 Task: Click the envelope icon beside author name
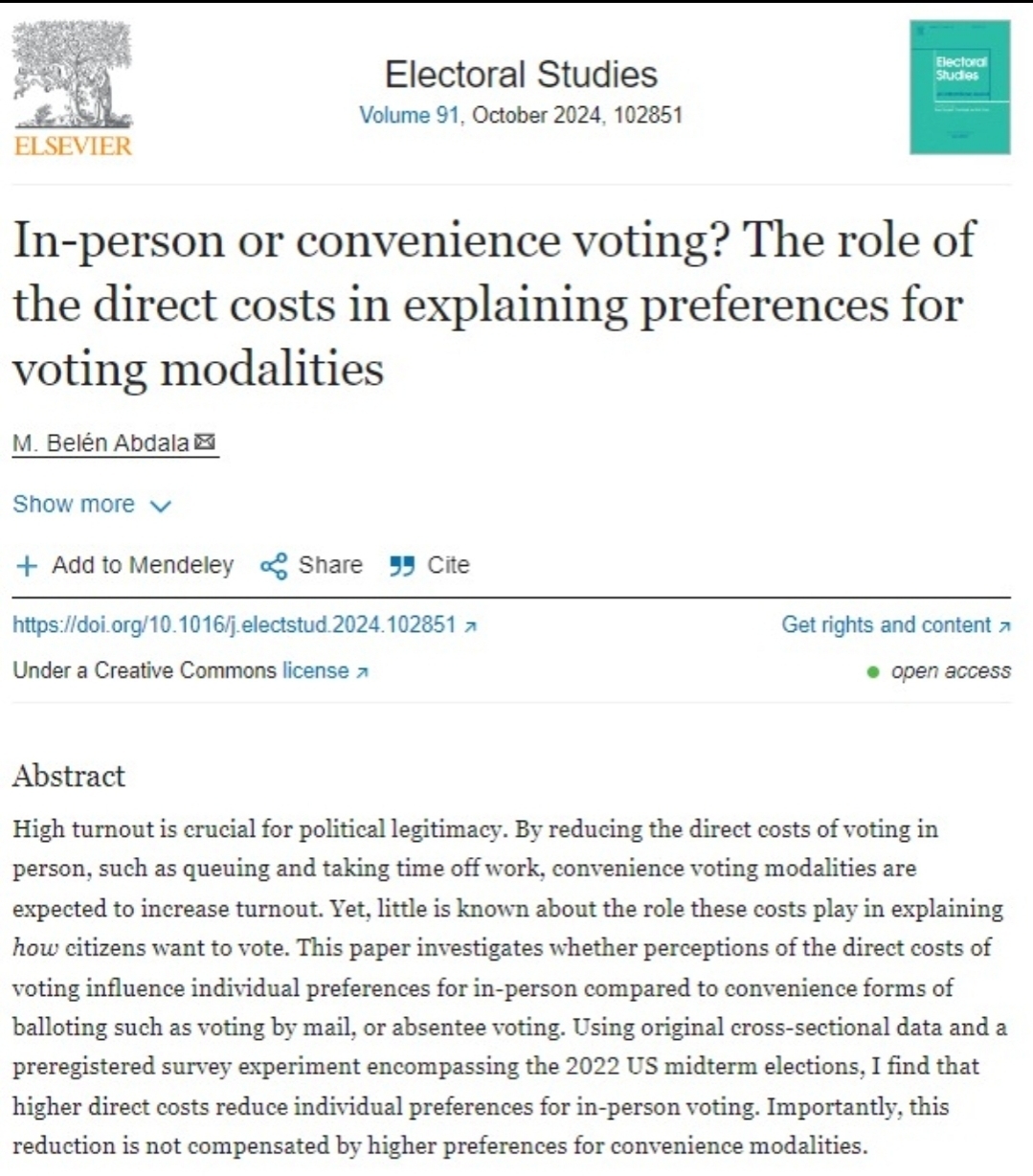205,442
